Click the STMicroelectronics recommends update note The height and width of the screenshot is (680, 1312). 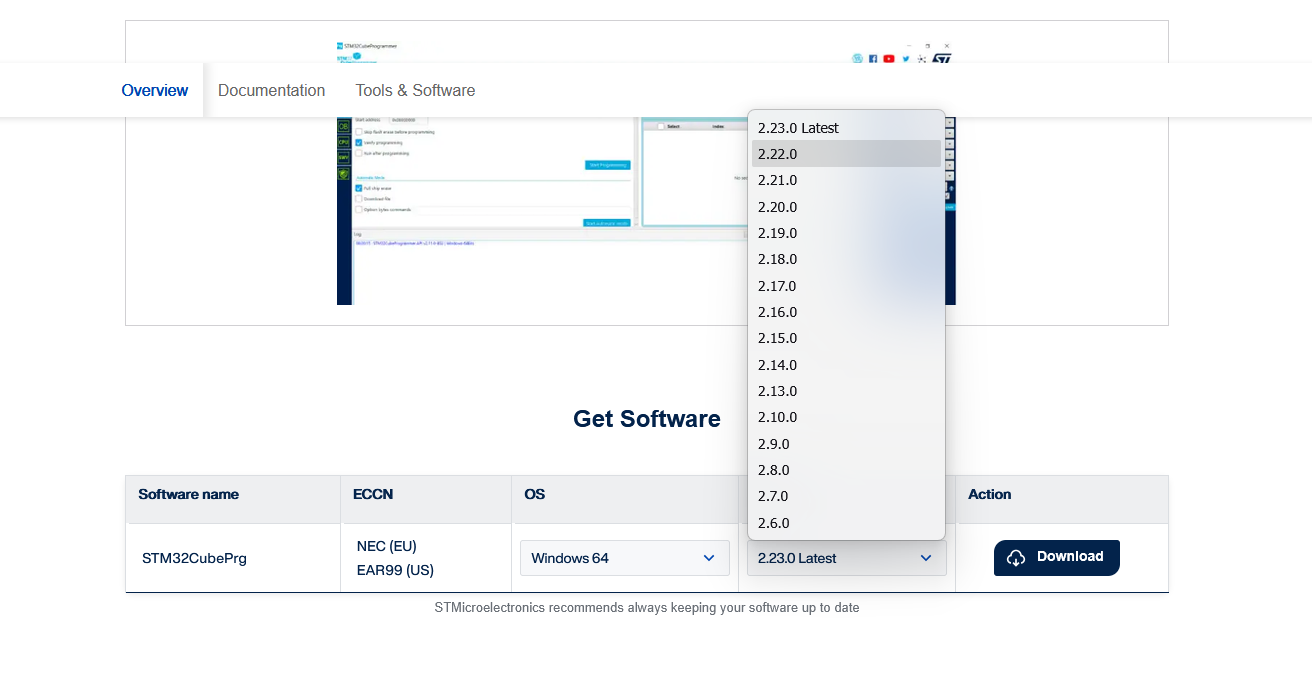(x=647, y=608)
